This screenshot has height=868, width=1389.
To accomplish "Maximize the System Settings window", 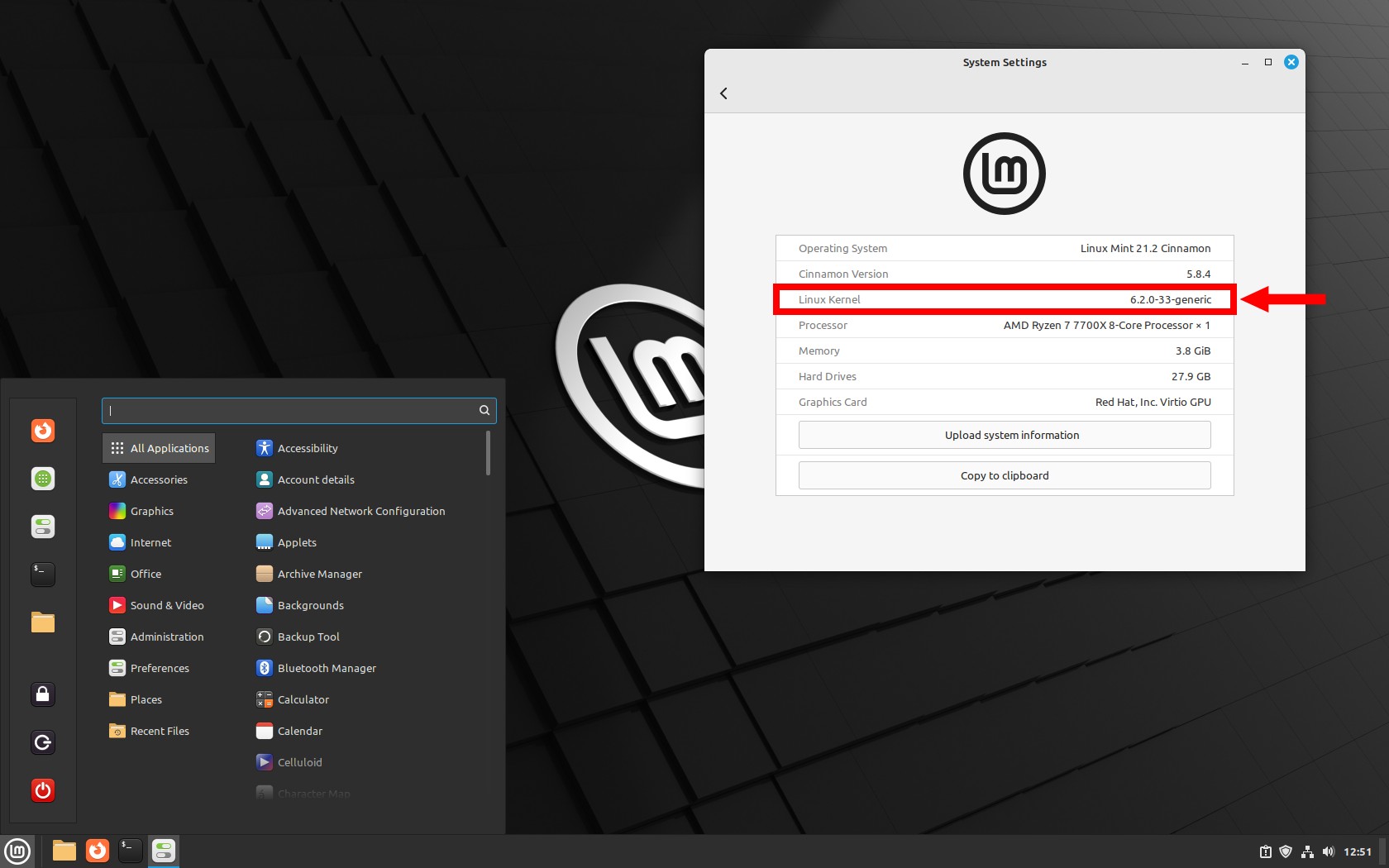I will [1268, 62].
